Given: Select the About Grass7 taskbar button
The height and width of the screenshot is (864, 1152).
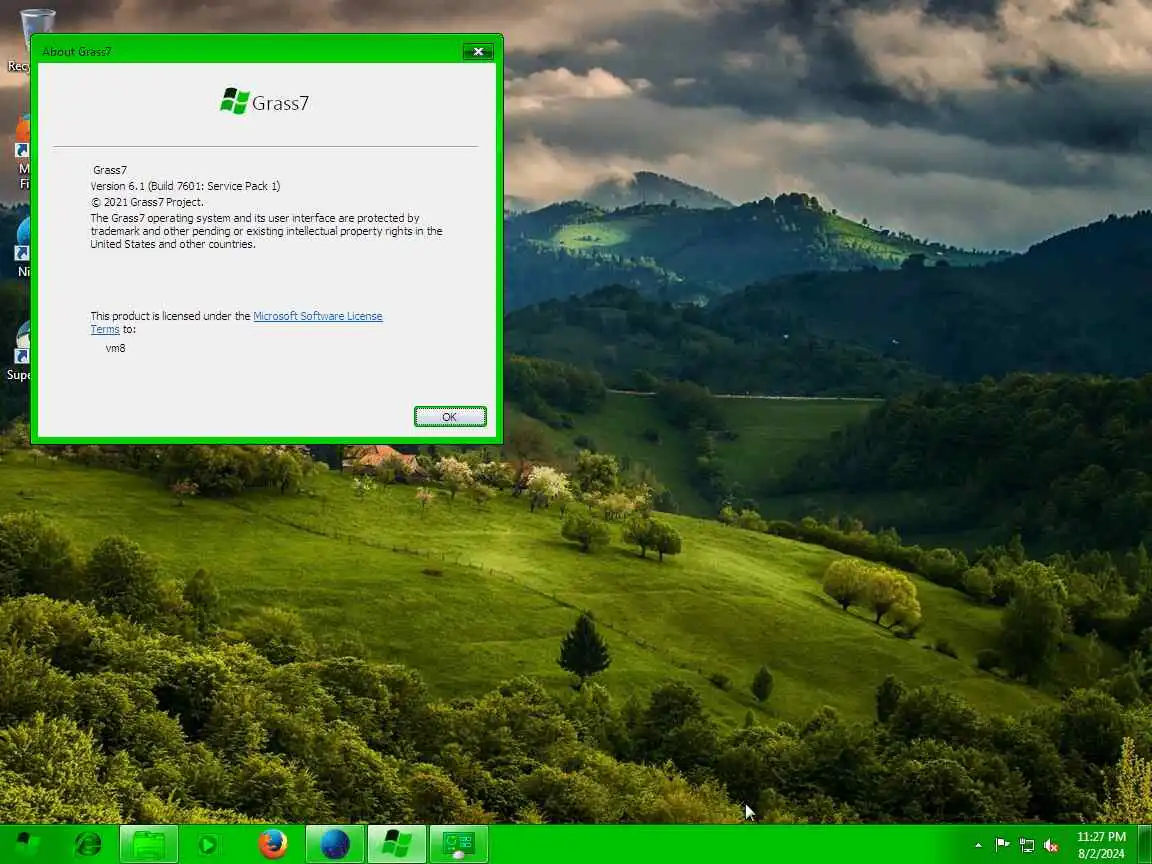Looking at the screenshot, I should point(397,843).
